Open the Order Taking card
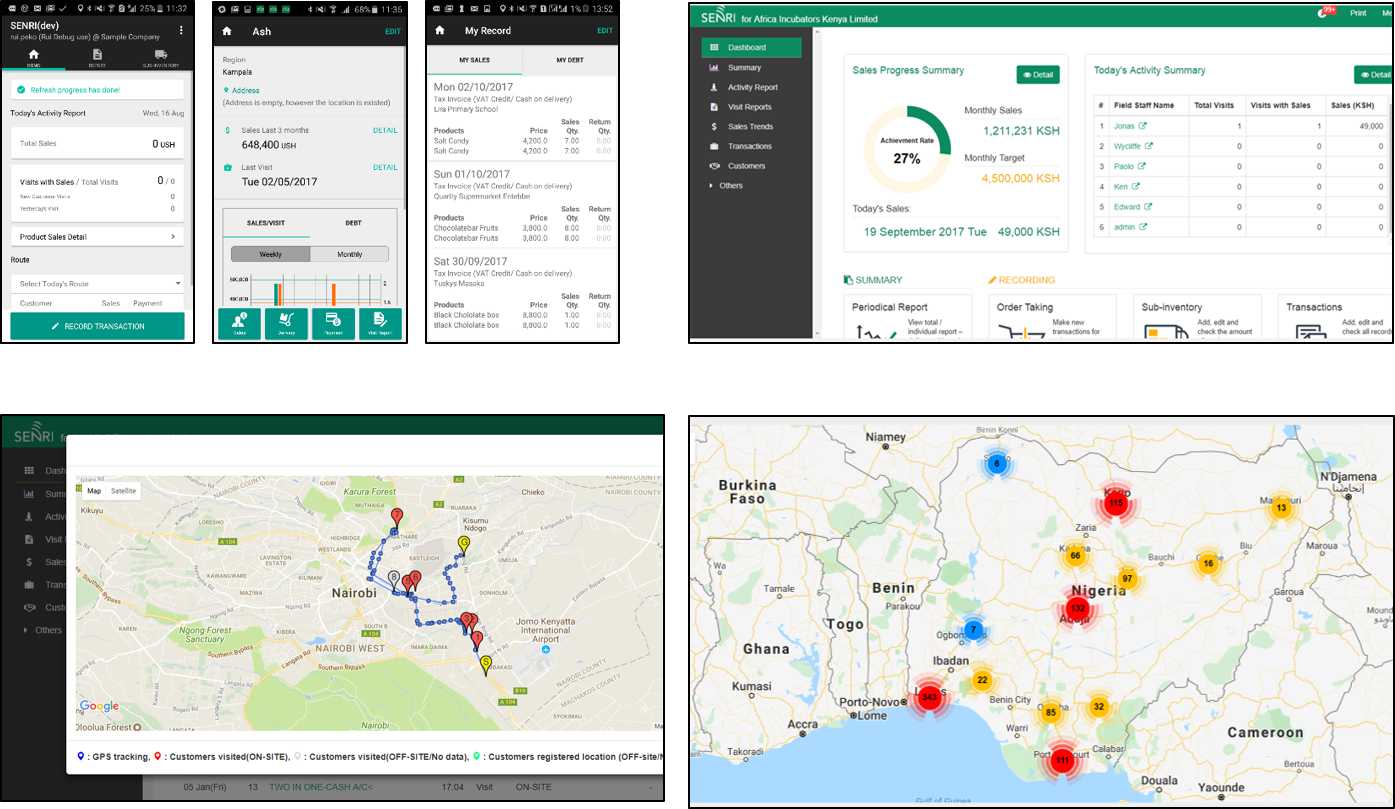Viewport: 1395px width, 809px height. [x=1052, y=317]
